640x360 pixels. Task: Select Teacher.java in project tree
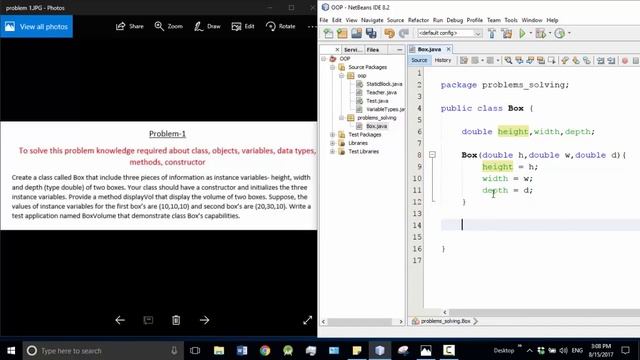coord(381,93)
